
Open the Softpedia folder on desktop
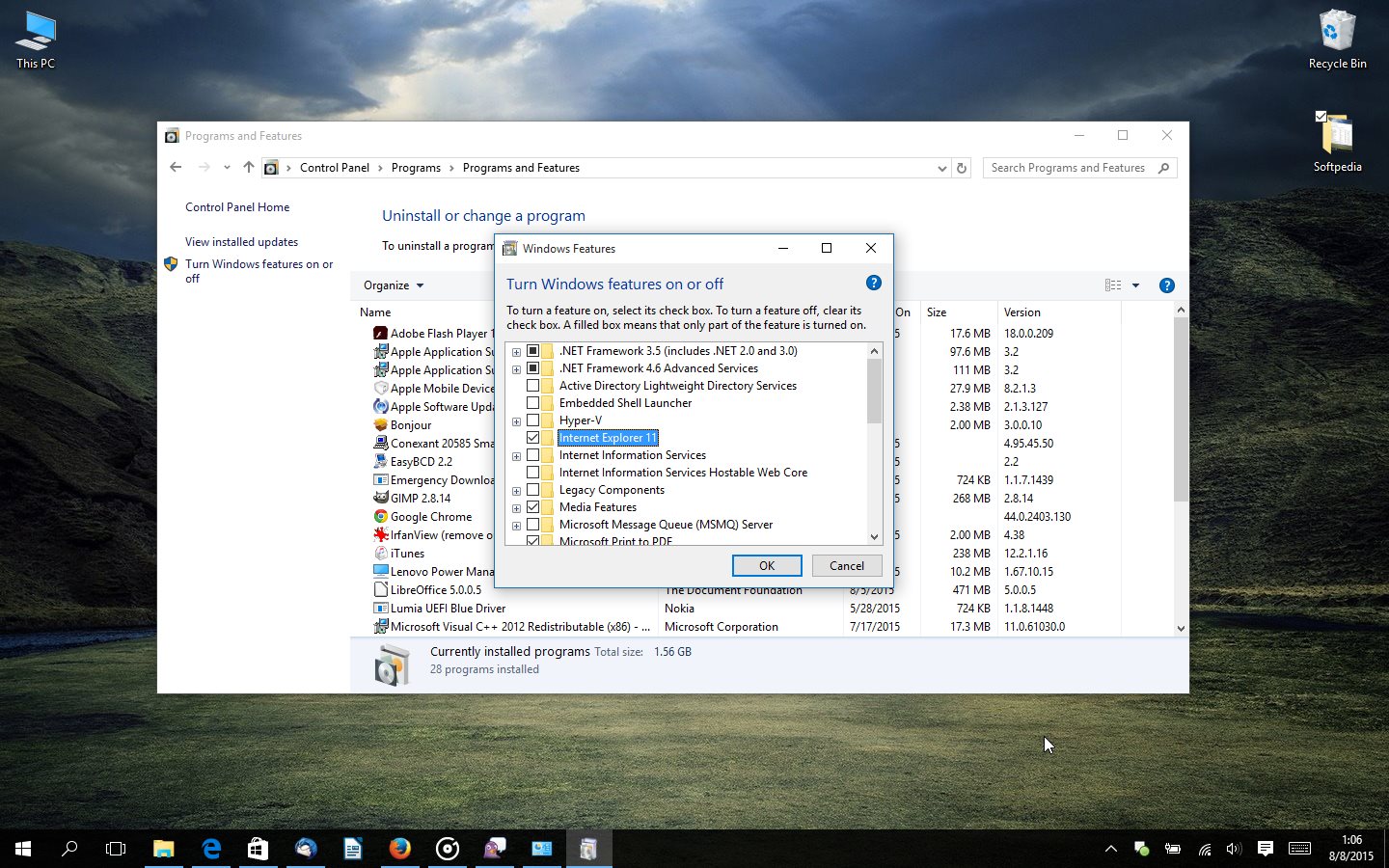(1337, 142)
